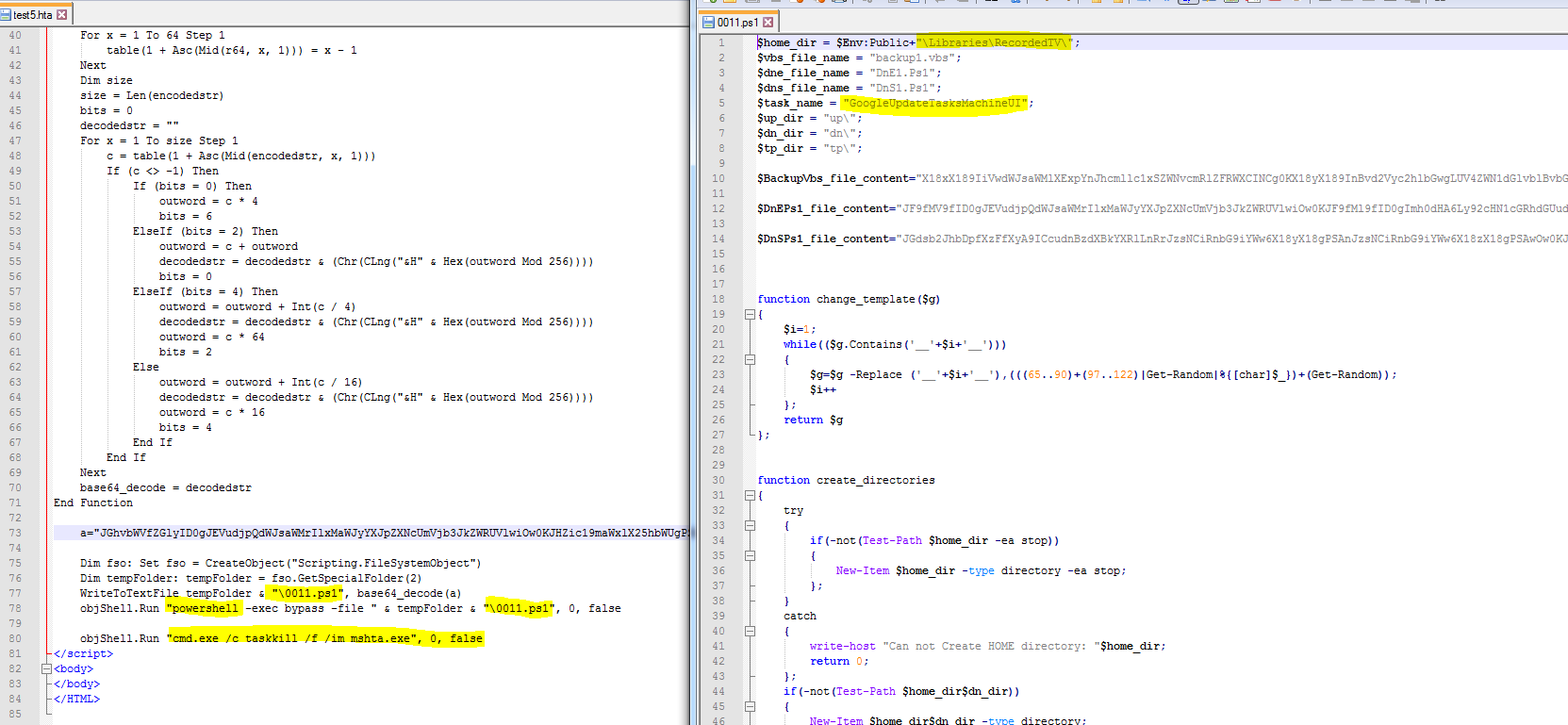Click the "catch" keyword on line 39
1568x725 pixels.
point(800,616)
